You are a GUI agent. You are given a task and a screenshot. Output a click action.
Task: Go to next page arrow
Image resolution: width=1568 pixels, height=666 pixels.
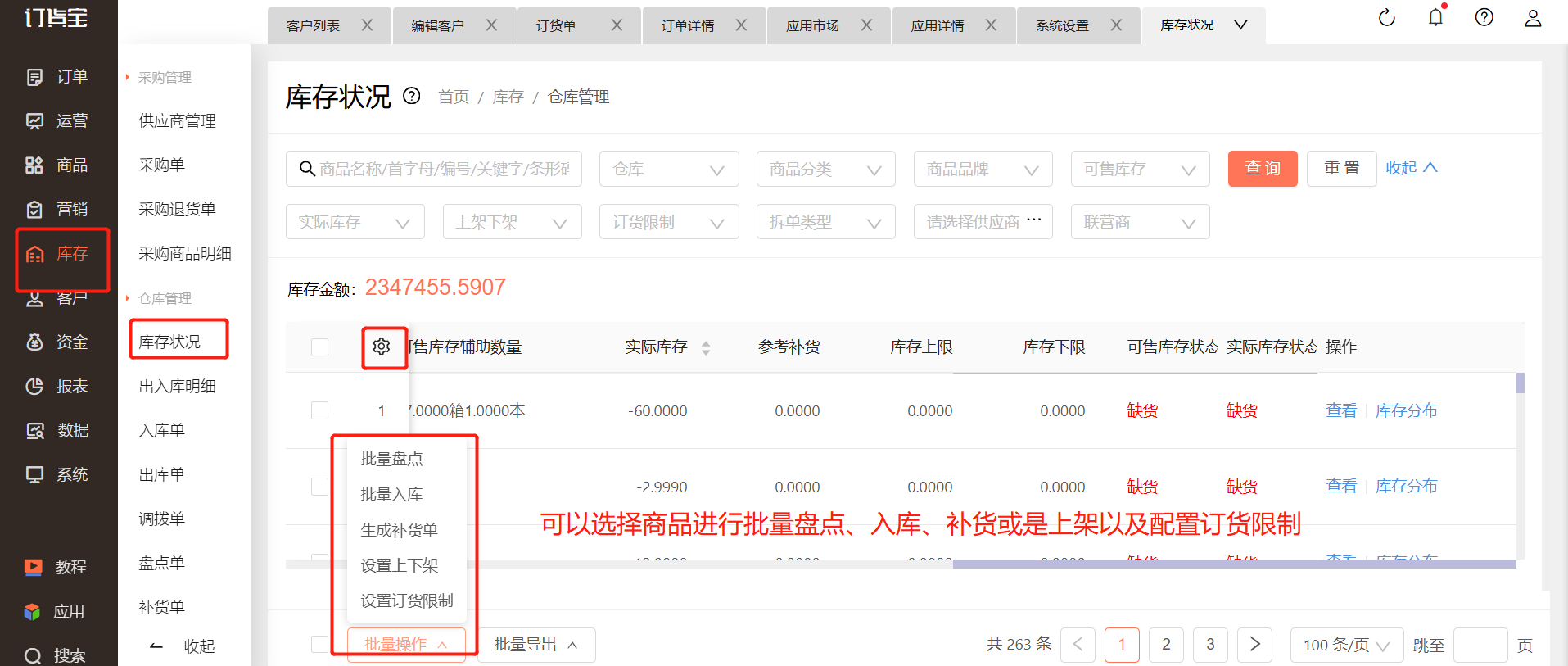1254,645
